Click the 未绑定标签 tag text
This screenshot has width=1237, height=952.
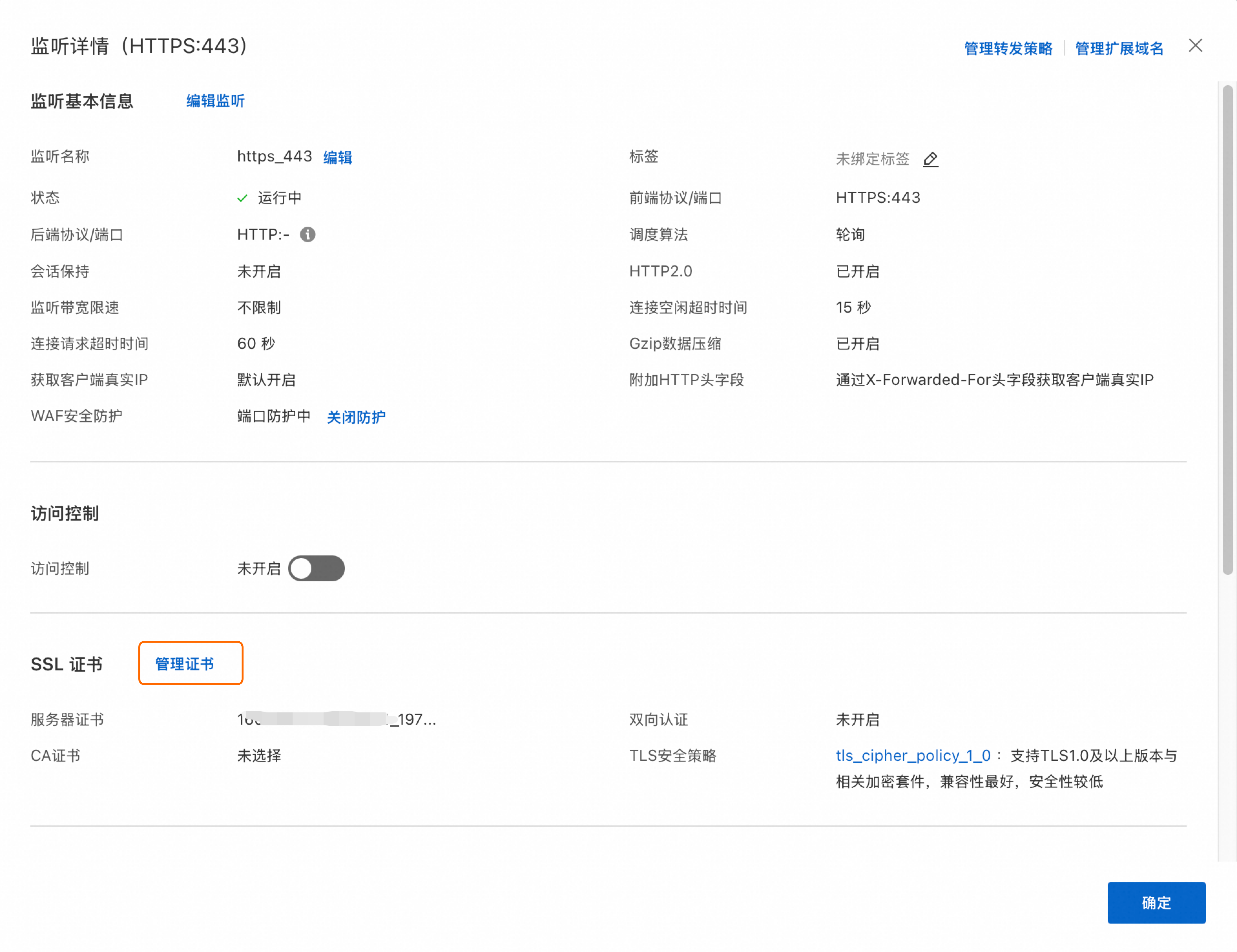click(x=872, y=159)
